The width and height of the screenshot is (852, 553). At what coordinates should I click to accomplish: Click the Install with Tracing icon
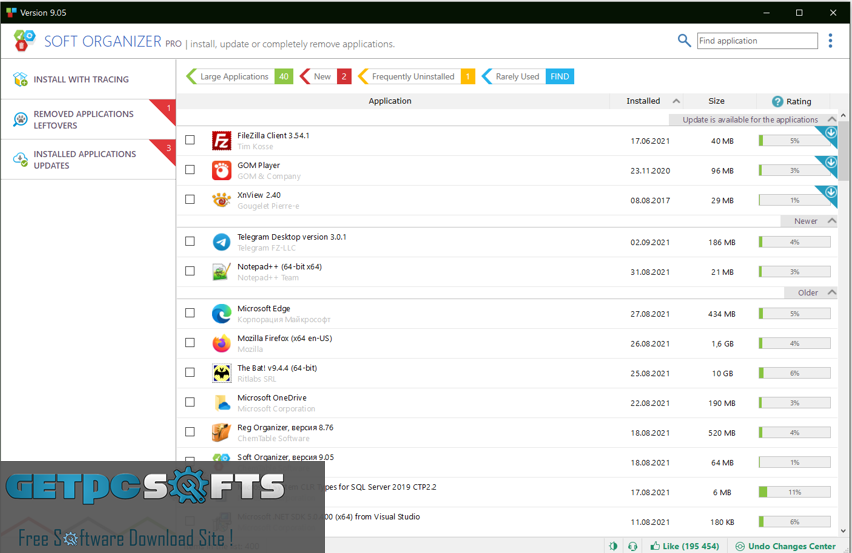(x=20, y=79)
